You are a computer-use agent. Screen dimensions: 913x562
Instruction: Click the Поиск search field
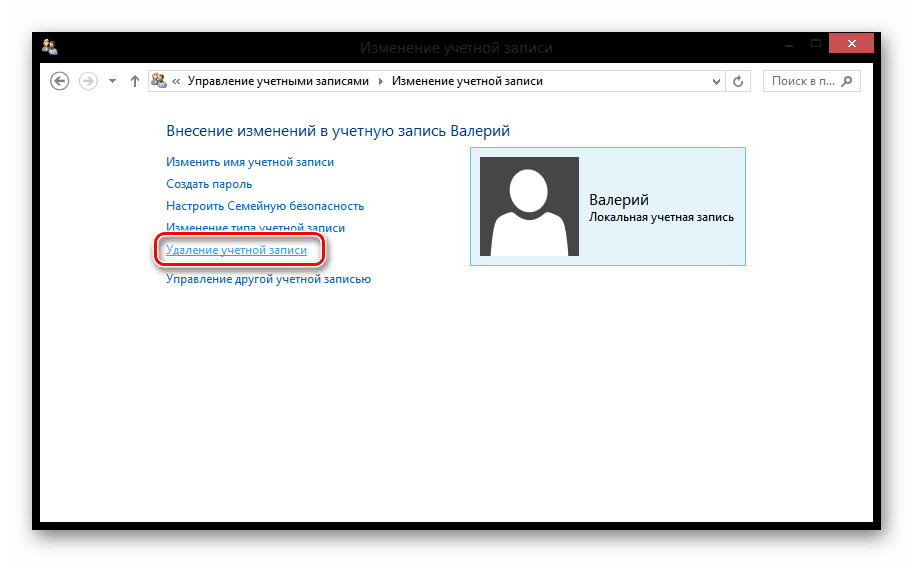[812, 82]
